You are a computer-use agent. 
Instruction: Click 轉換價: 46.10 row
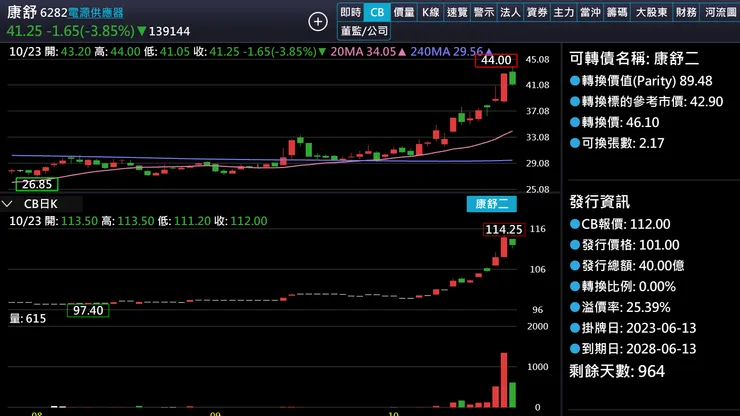[614, 122]
